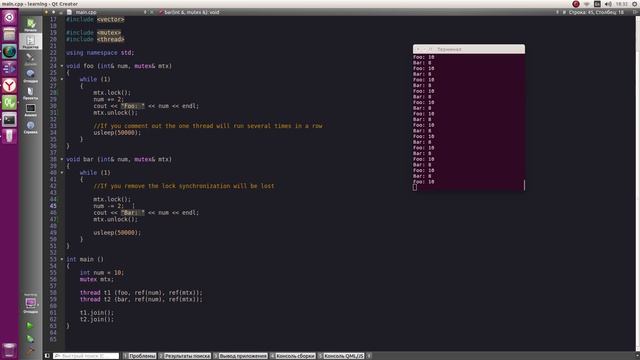
Task: Open the system settings gear menu
Action: pyautogui.click(x=635, y=4)
